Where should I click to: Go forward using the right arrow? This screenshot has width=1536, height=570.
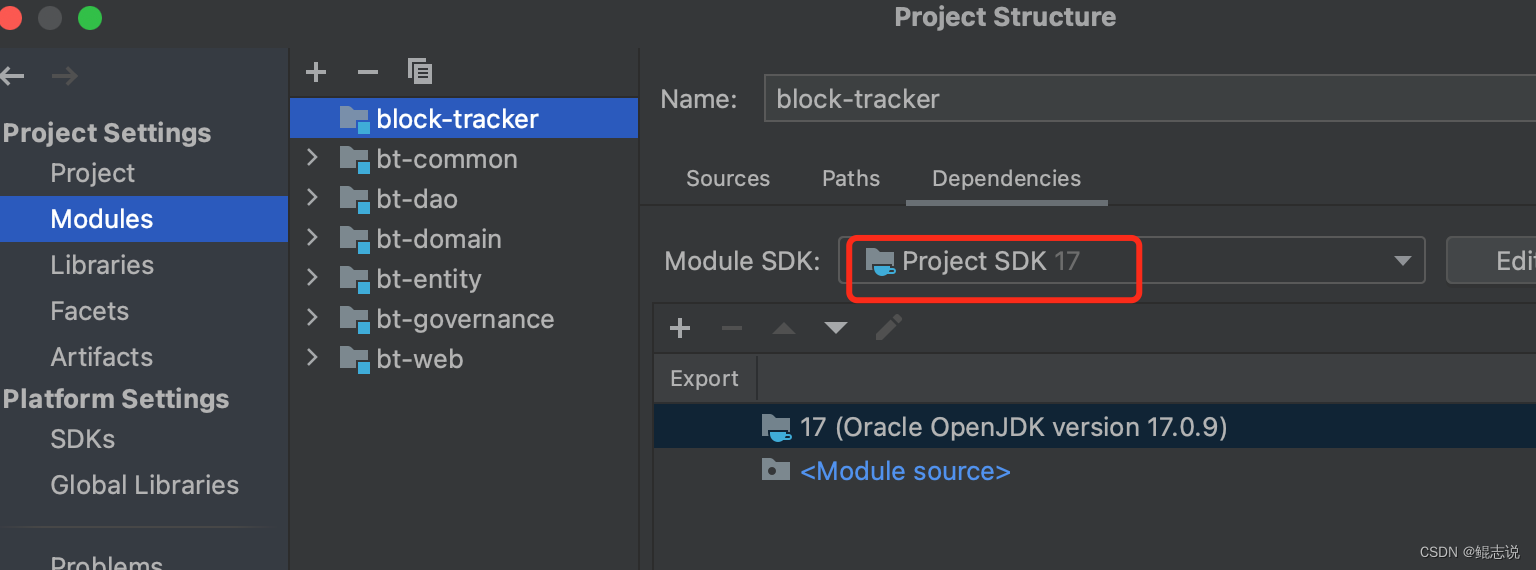tap(64, 76)
